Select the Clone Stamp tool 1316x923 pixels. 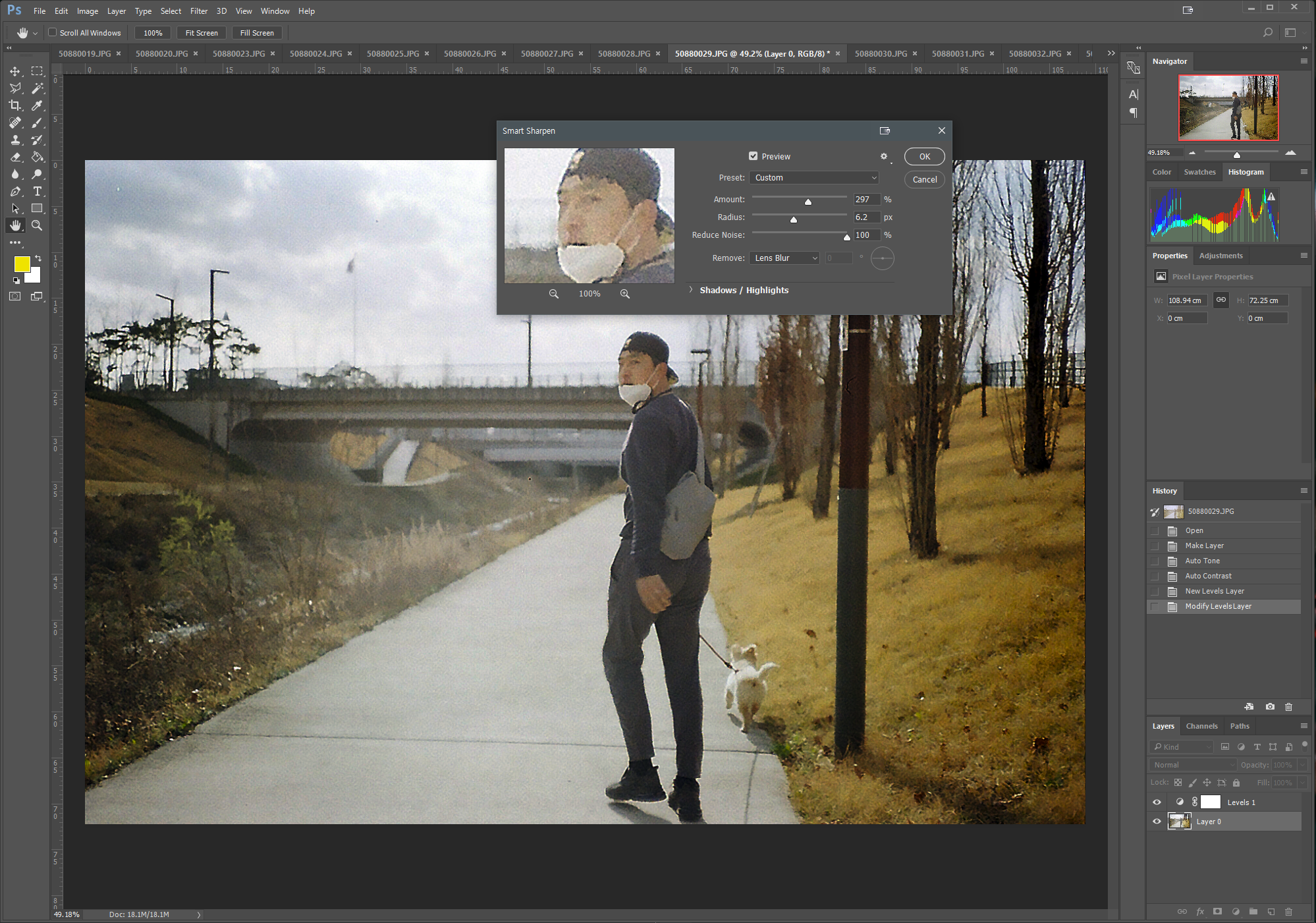click(x=15, y=140)
